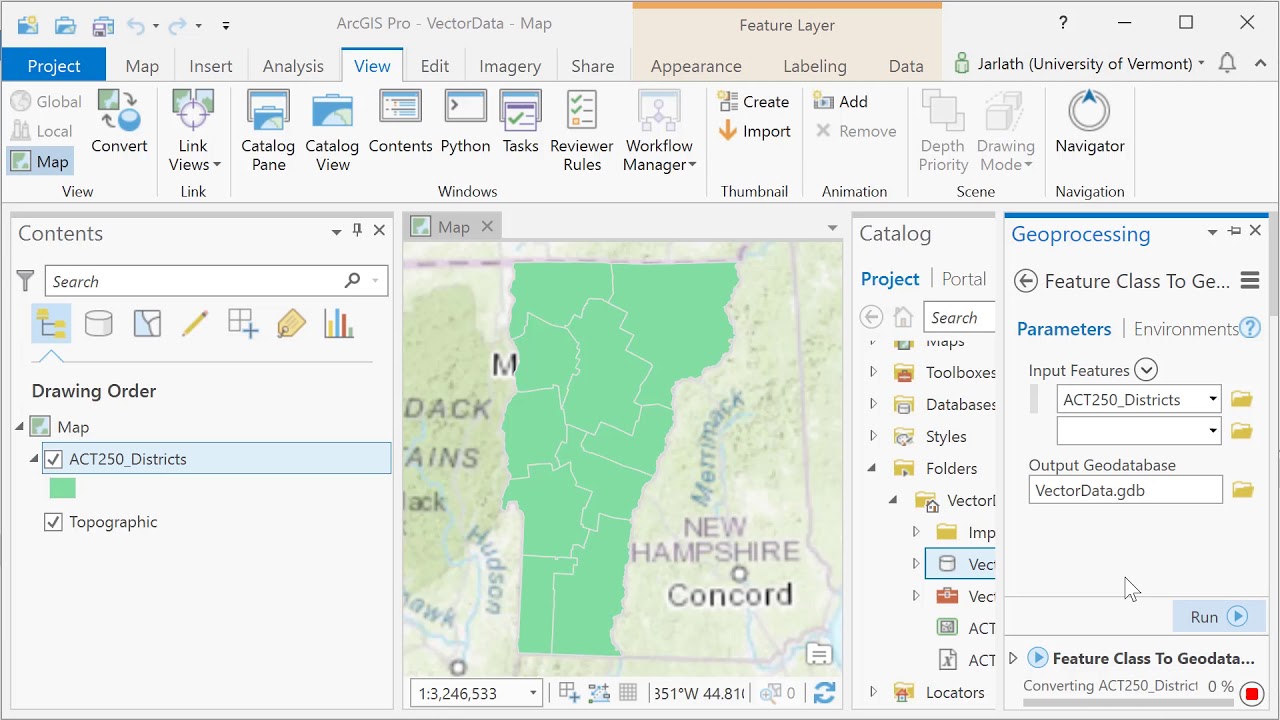Open the Imagery ribbon tab
This screenshot has height=720, width=1280.
coord(510,66)
